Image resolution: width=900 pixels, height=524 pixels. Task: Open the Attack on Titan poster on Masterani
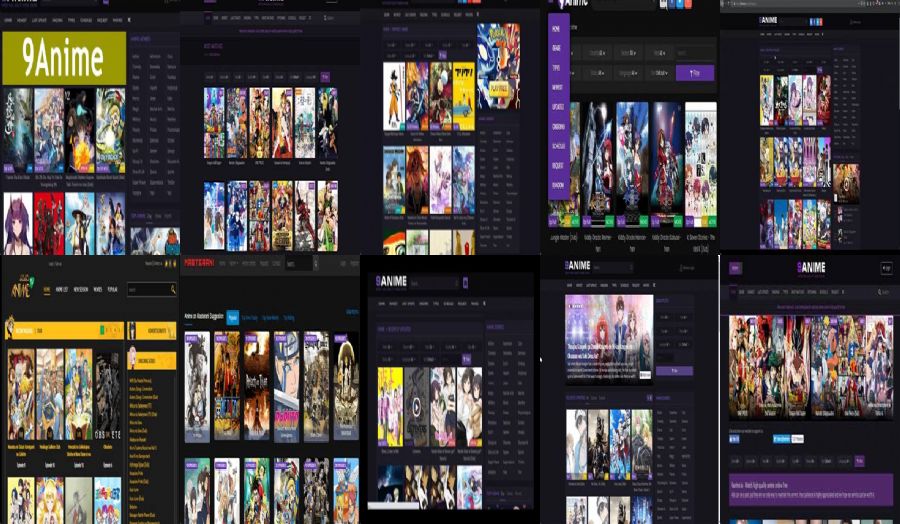(257, 386)
